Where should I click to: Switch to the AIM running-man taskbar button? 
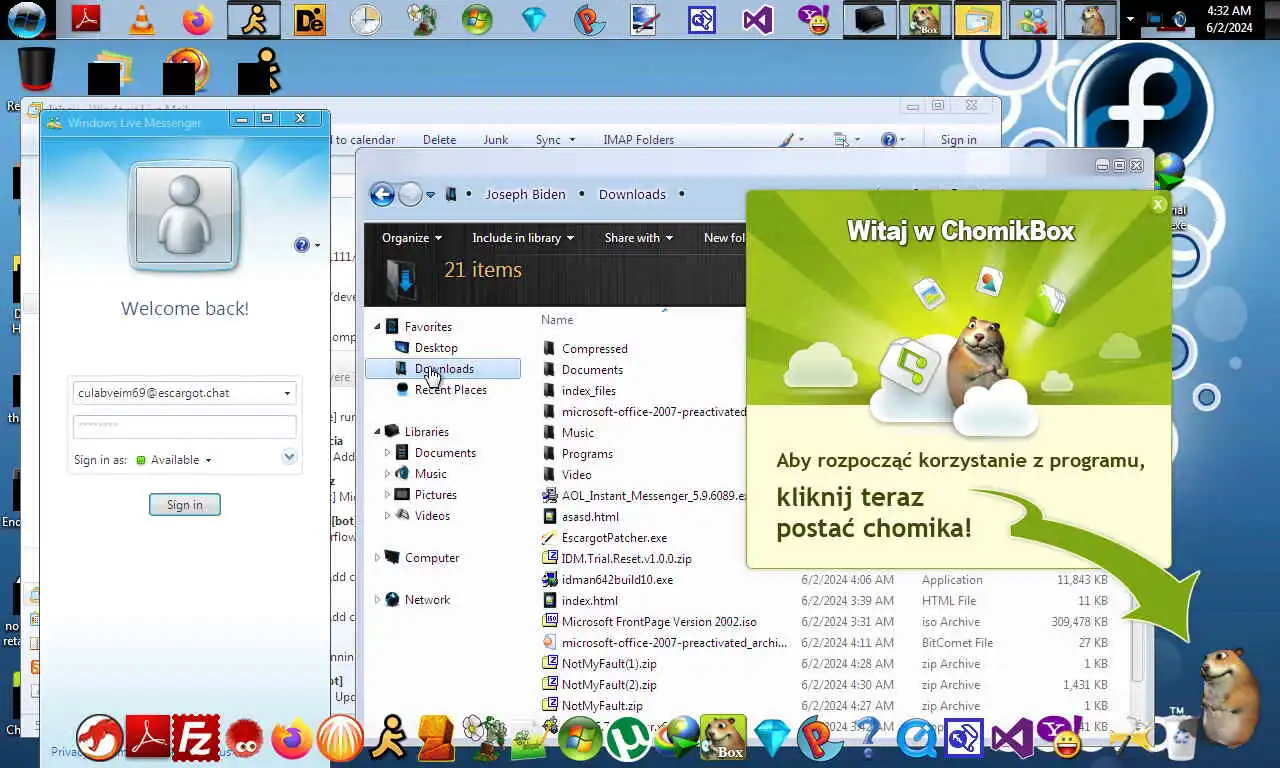click(x=254, y=19)
